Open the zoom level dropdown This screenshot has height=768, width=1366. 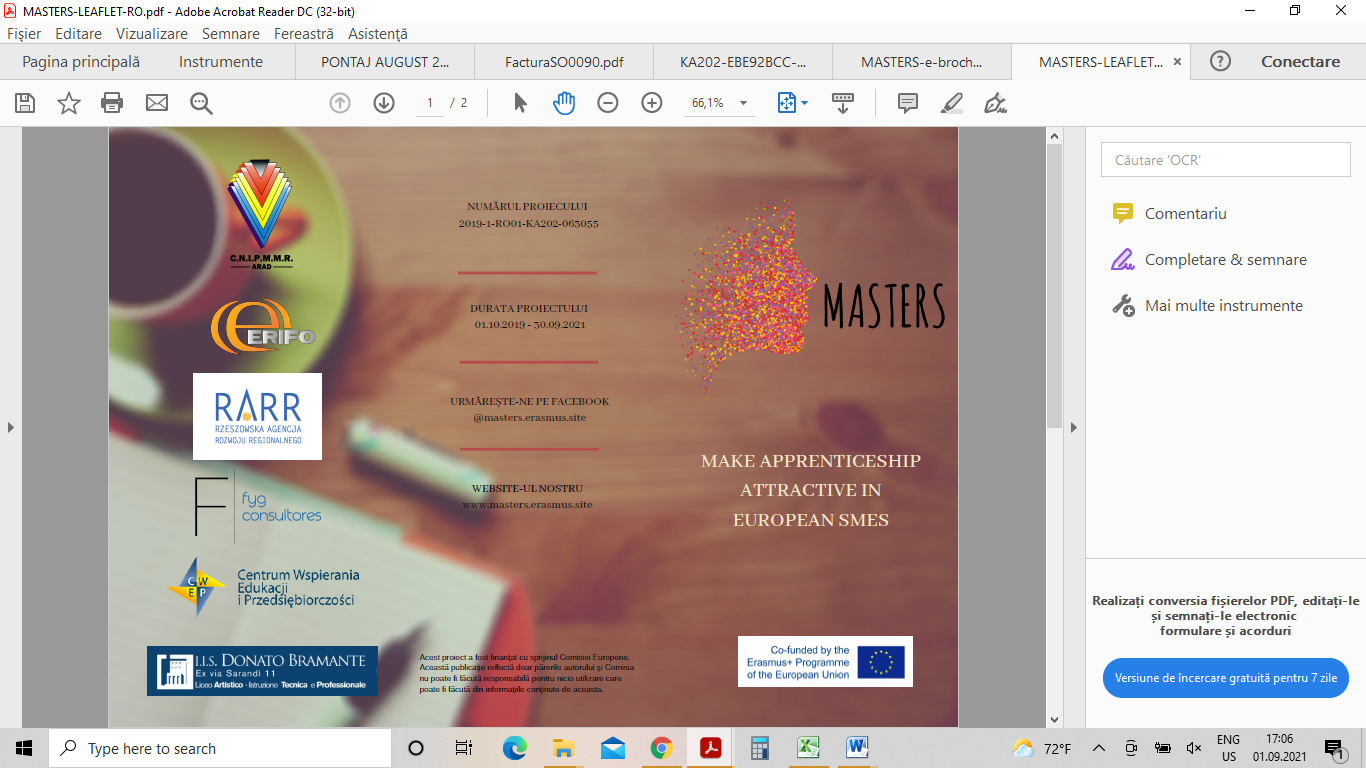743,103
